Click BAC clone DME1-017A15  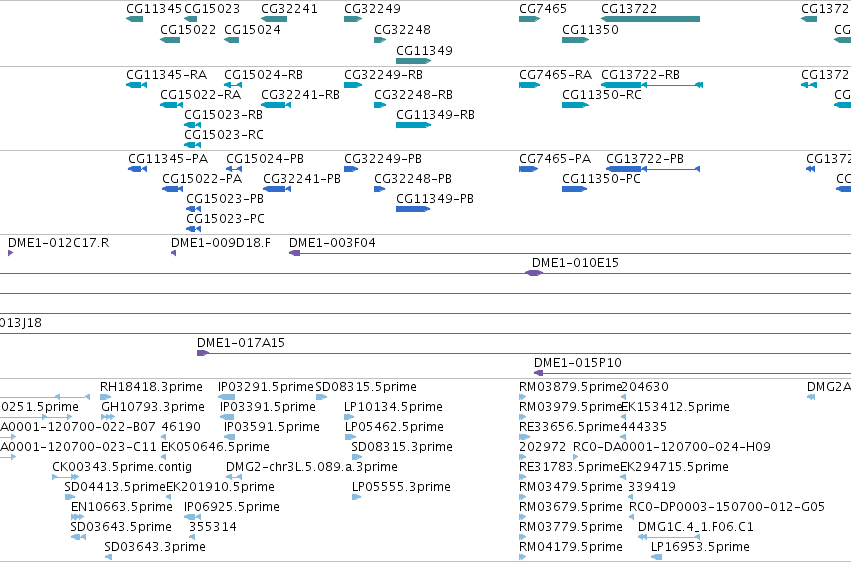[x=241, y=343]
